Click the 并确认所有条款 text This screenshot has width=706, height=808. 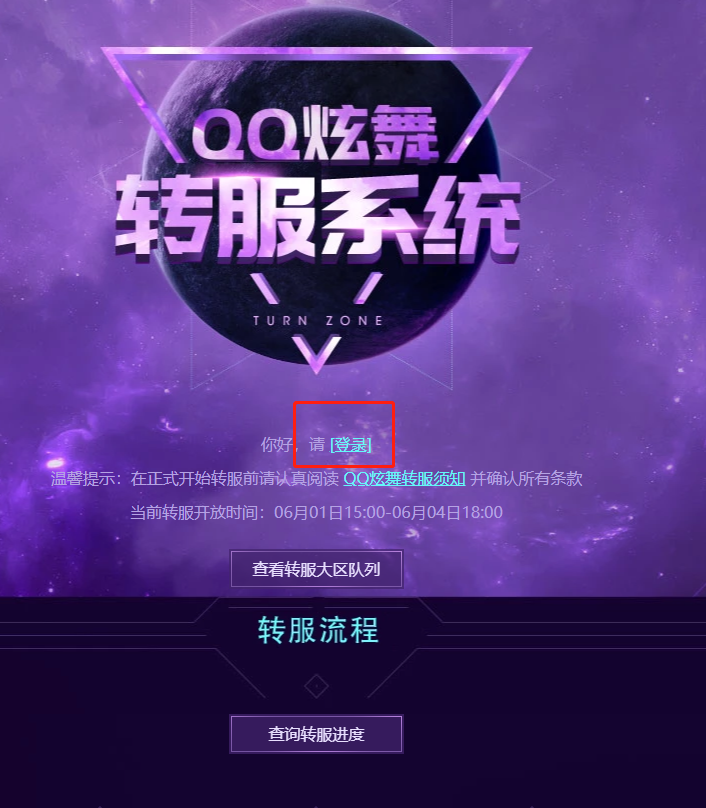pos(526,479)
